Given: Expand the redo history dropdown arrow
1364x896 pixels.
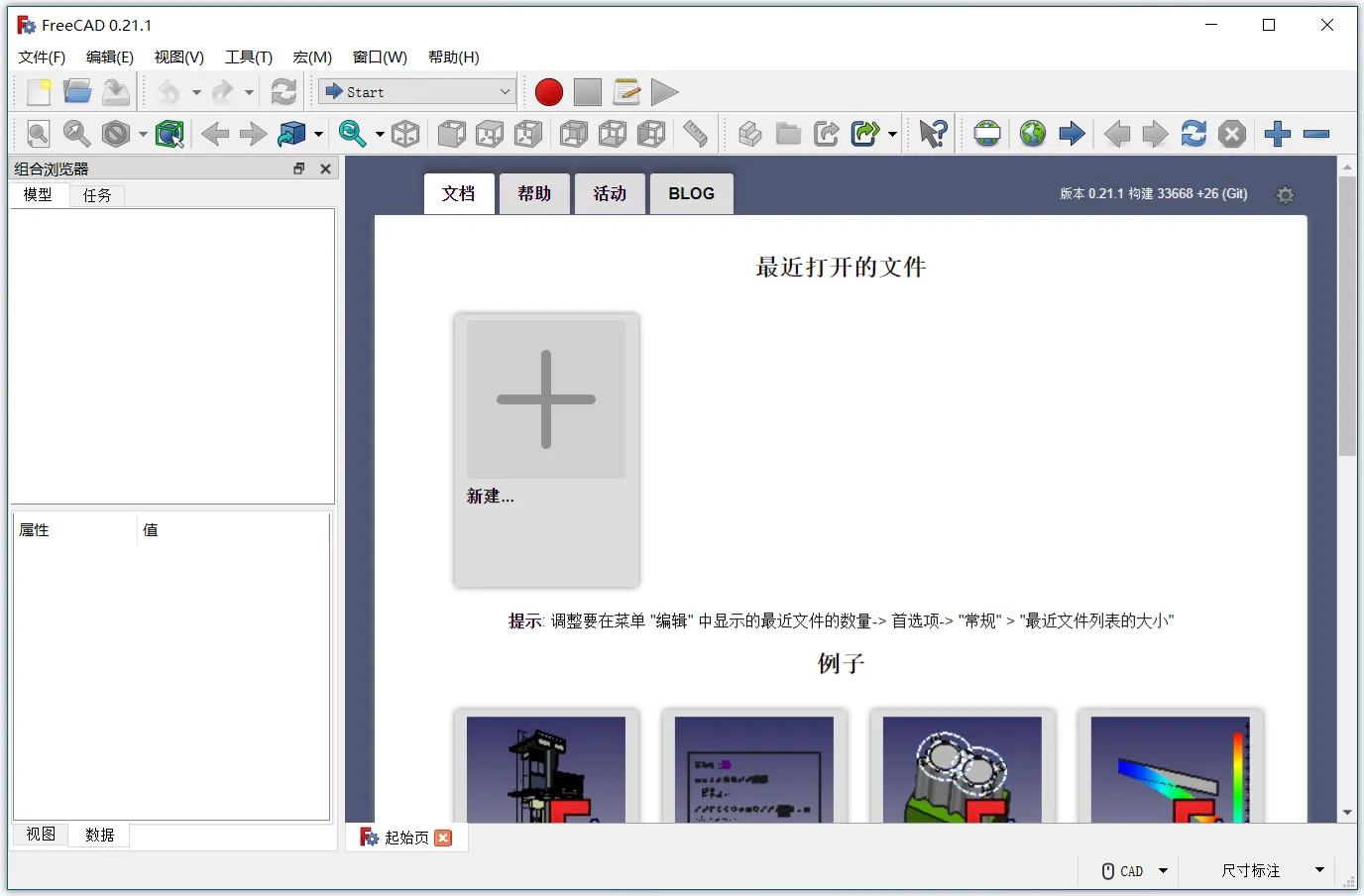Looking at the screenshot, I should 249,92.
